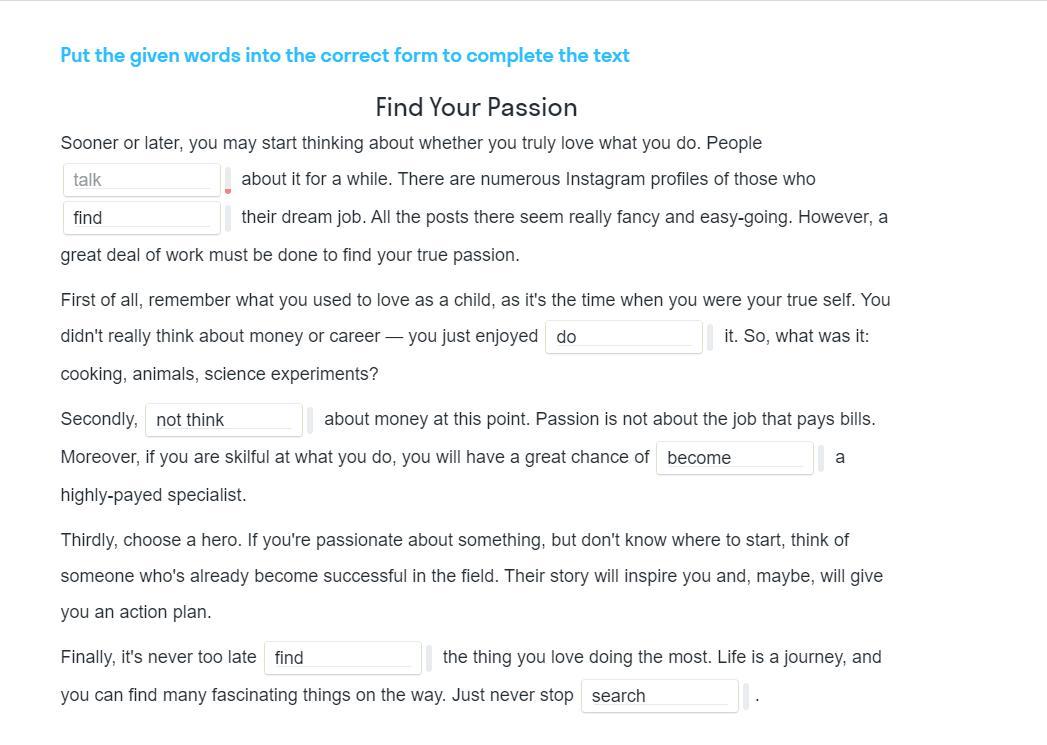Click the indicator marker after the 'search' field
The width and height of the screenshot is (1047, 745).
(746, 697)
